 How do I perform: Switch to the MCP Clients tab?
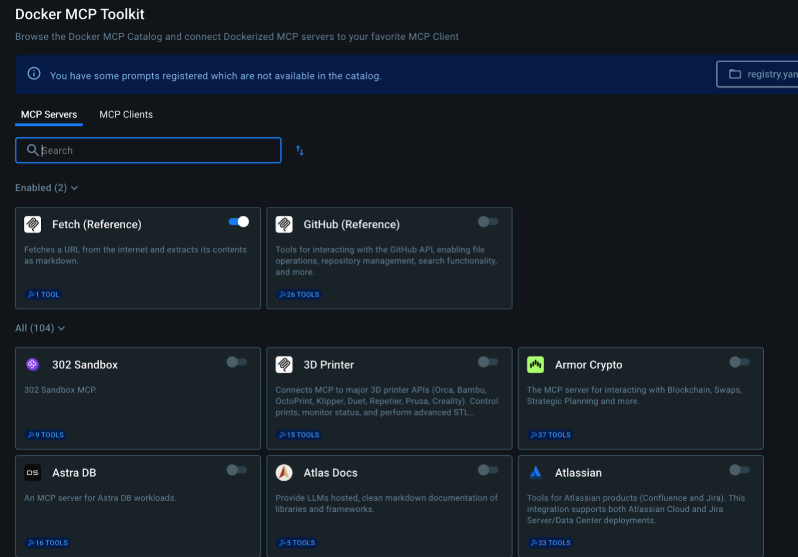coord(126,115)
